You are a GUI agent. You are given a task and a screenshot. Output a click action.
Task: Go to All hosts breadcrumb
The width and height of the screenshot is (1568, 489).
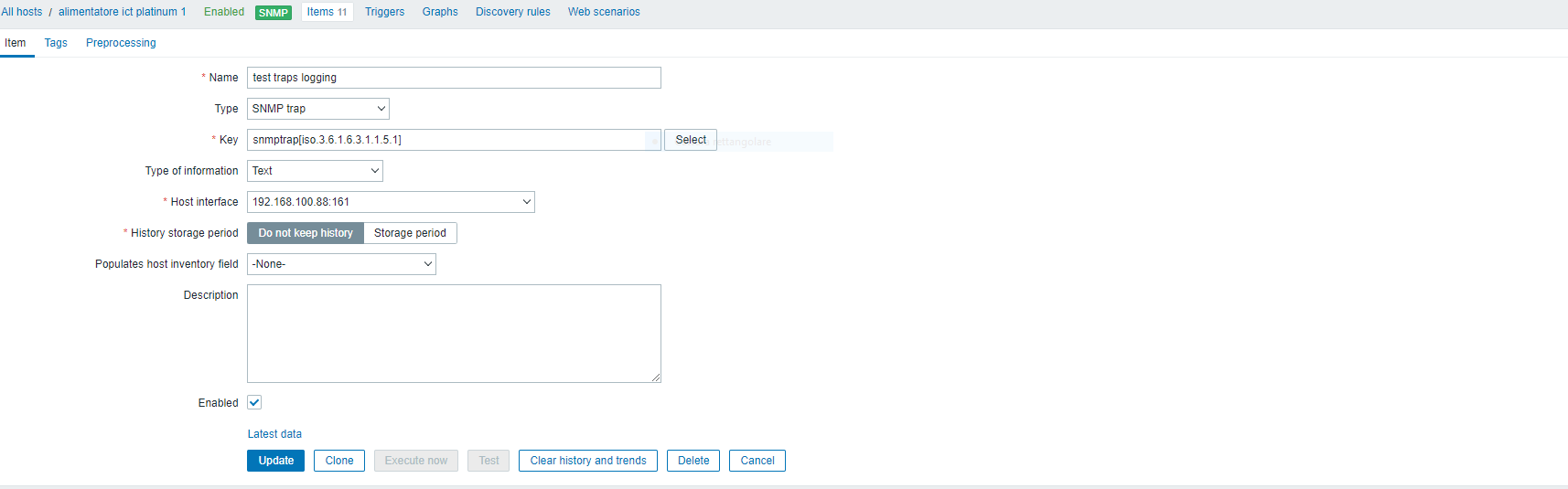[22, 12]
